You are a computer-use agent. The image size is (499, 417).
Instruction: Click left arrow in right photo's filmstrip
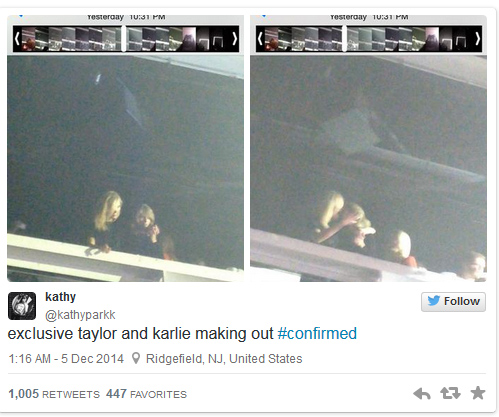pos(260,39)
